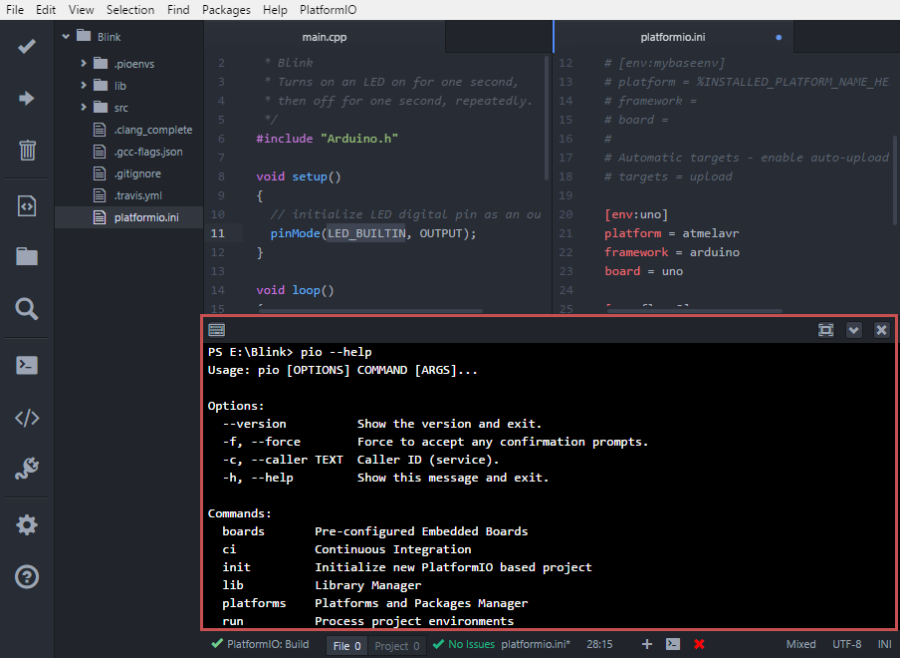Collapse the terminal panel with the chevron
The width and height of the screenshot is (900, 658).
pyautogui.click(x=853, y=329)
